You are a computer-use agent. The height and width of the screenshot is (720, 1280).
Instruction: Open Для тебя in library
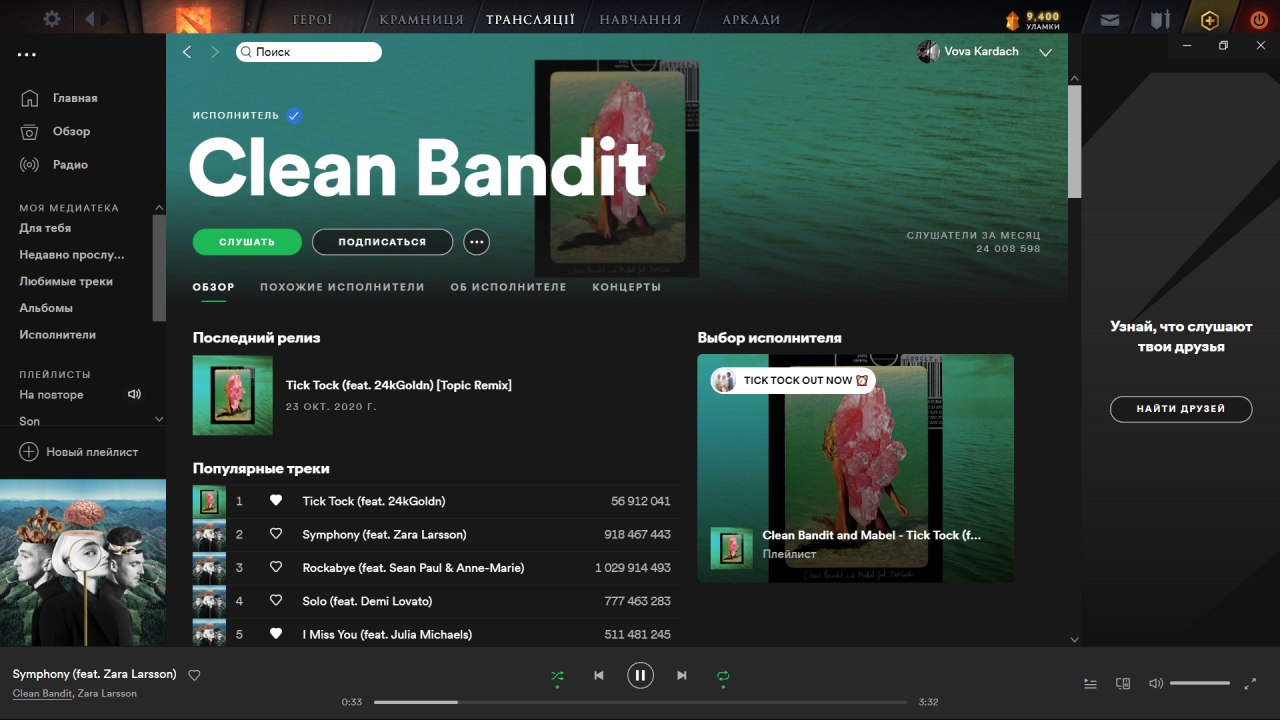[x=45, y=228]
